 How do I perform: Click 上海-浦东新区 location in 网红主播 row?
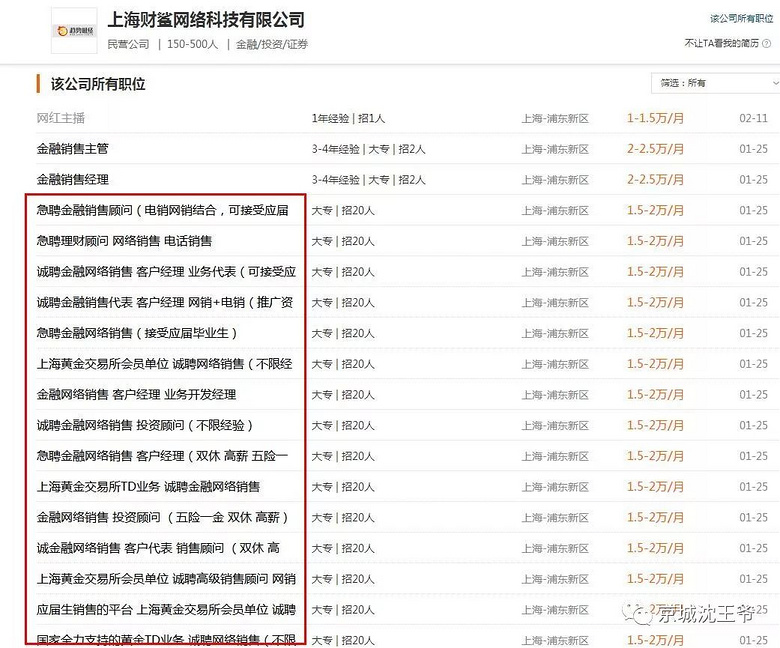click(x=555, y=118)
